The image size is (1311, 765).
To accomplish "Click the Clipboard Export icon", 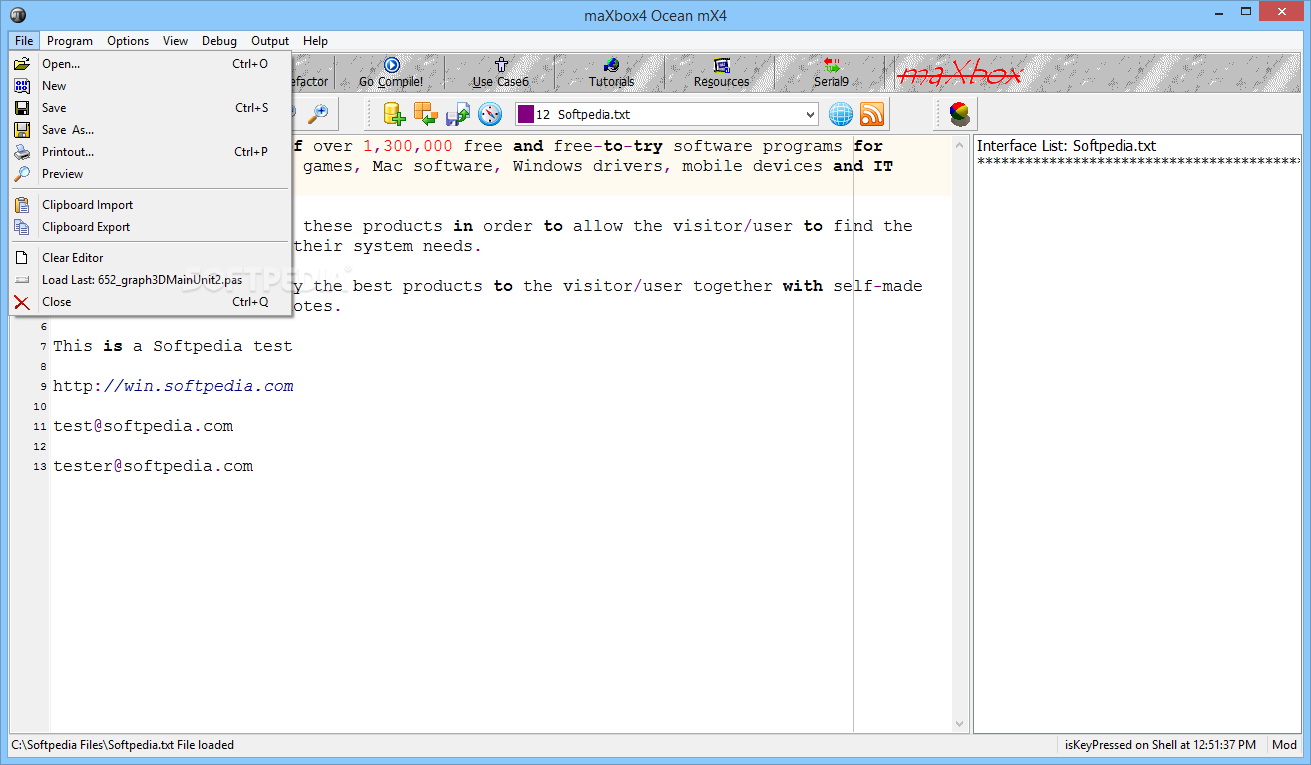I will (22, 227).
